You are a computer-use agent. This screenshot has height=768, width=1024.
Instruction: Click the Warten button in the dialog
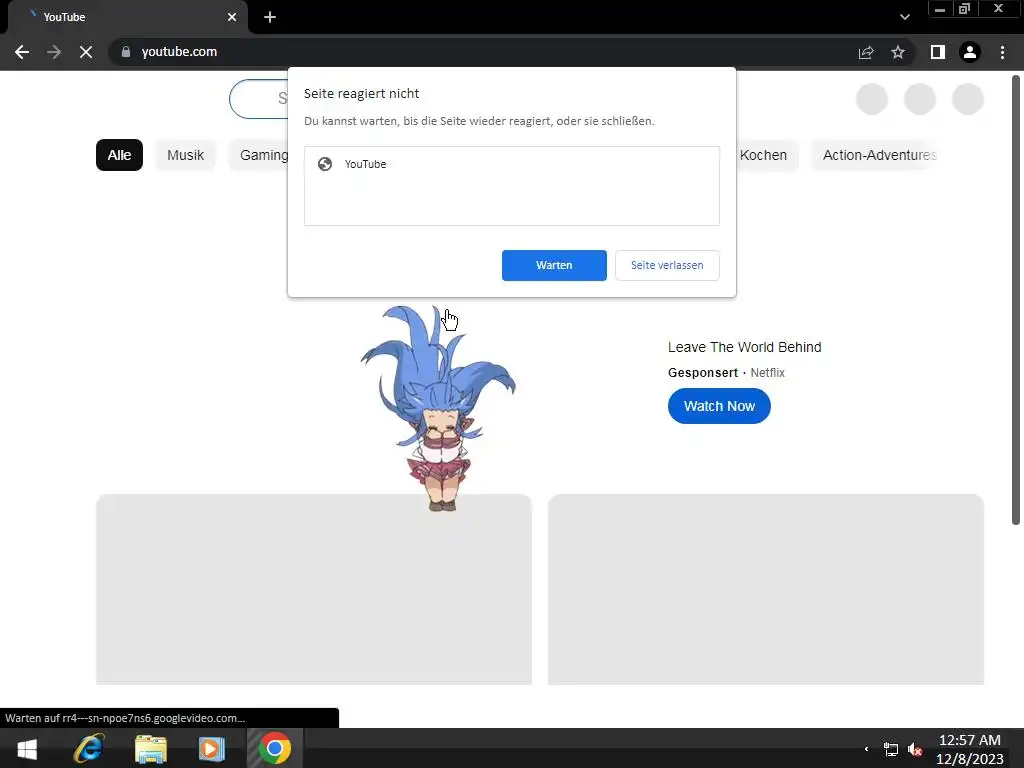(x=554, y=265)
